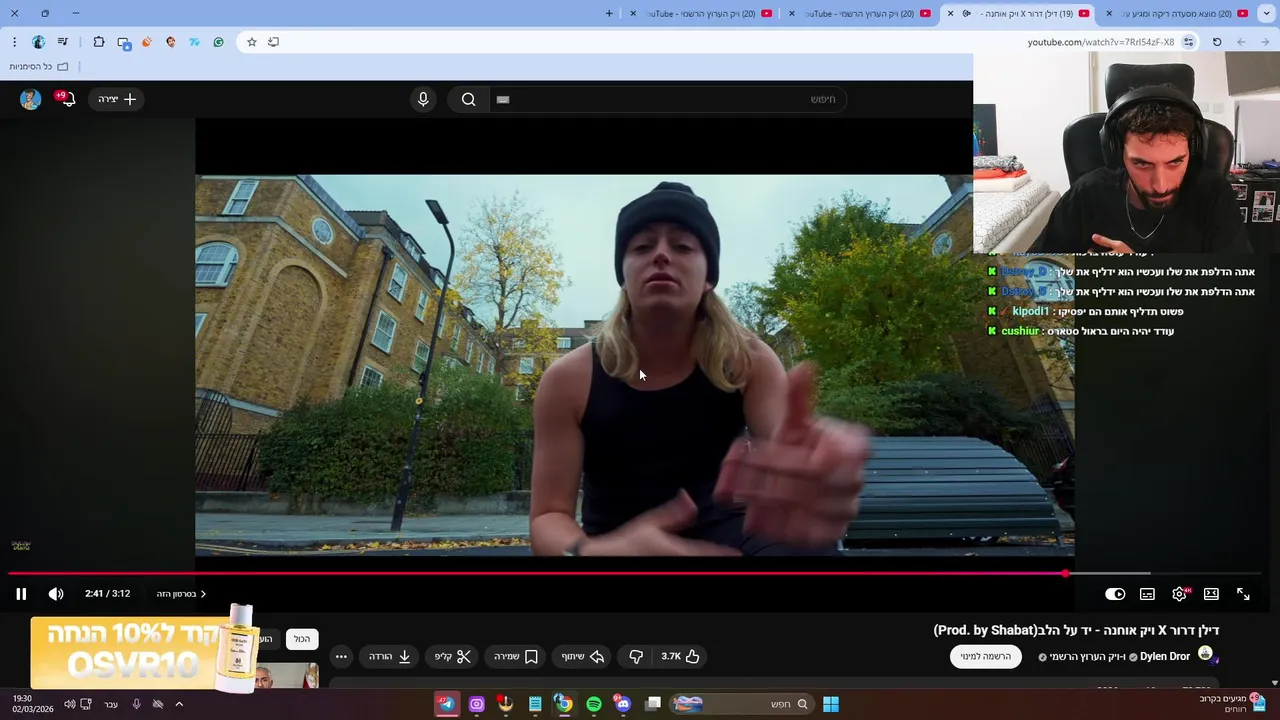Download the video with הורדה button

[390, 657]
